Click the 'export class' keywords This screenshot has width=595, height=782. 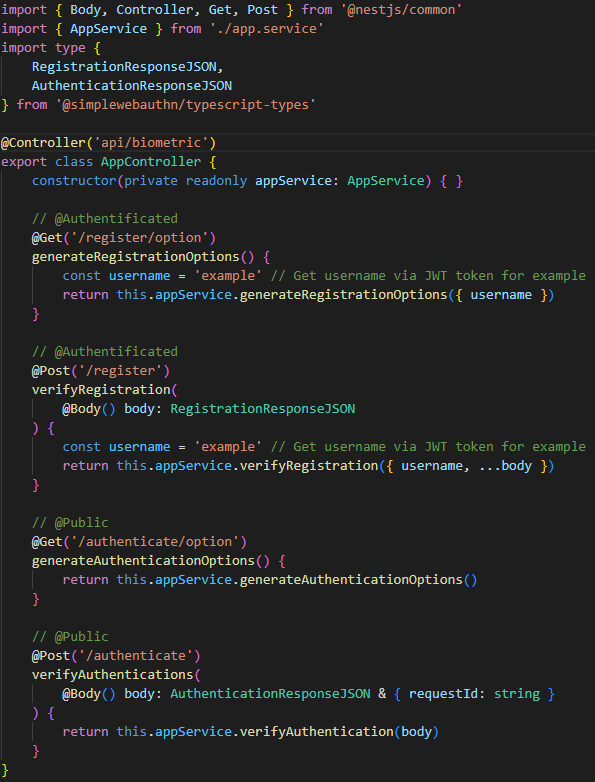point(47,162)
